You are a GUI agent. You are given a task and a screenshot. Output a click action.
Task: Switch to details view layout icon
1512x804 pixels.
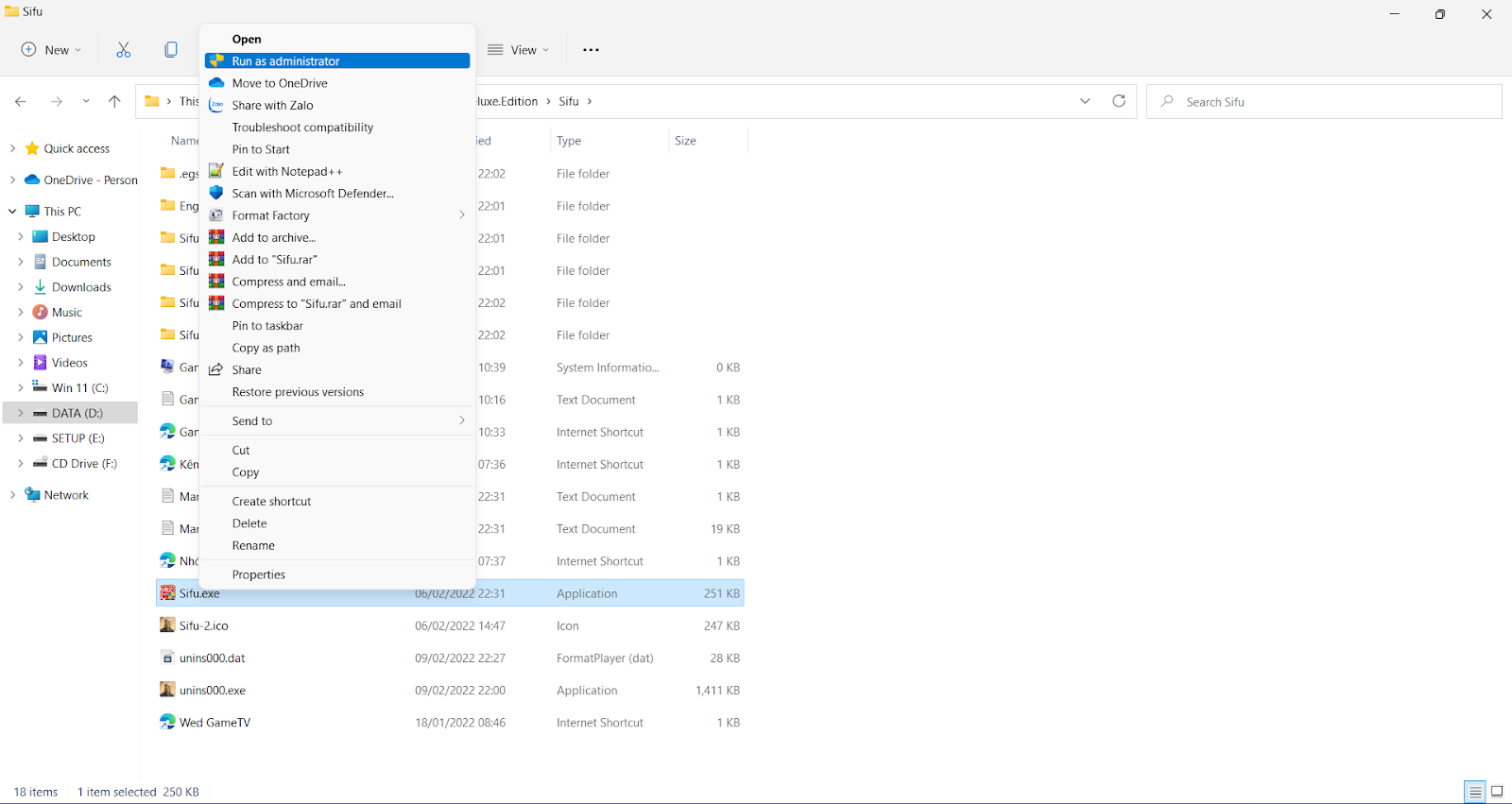click(1475, 792)
